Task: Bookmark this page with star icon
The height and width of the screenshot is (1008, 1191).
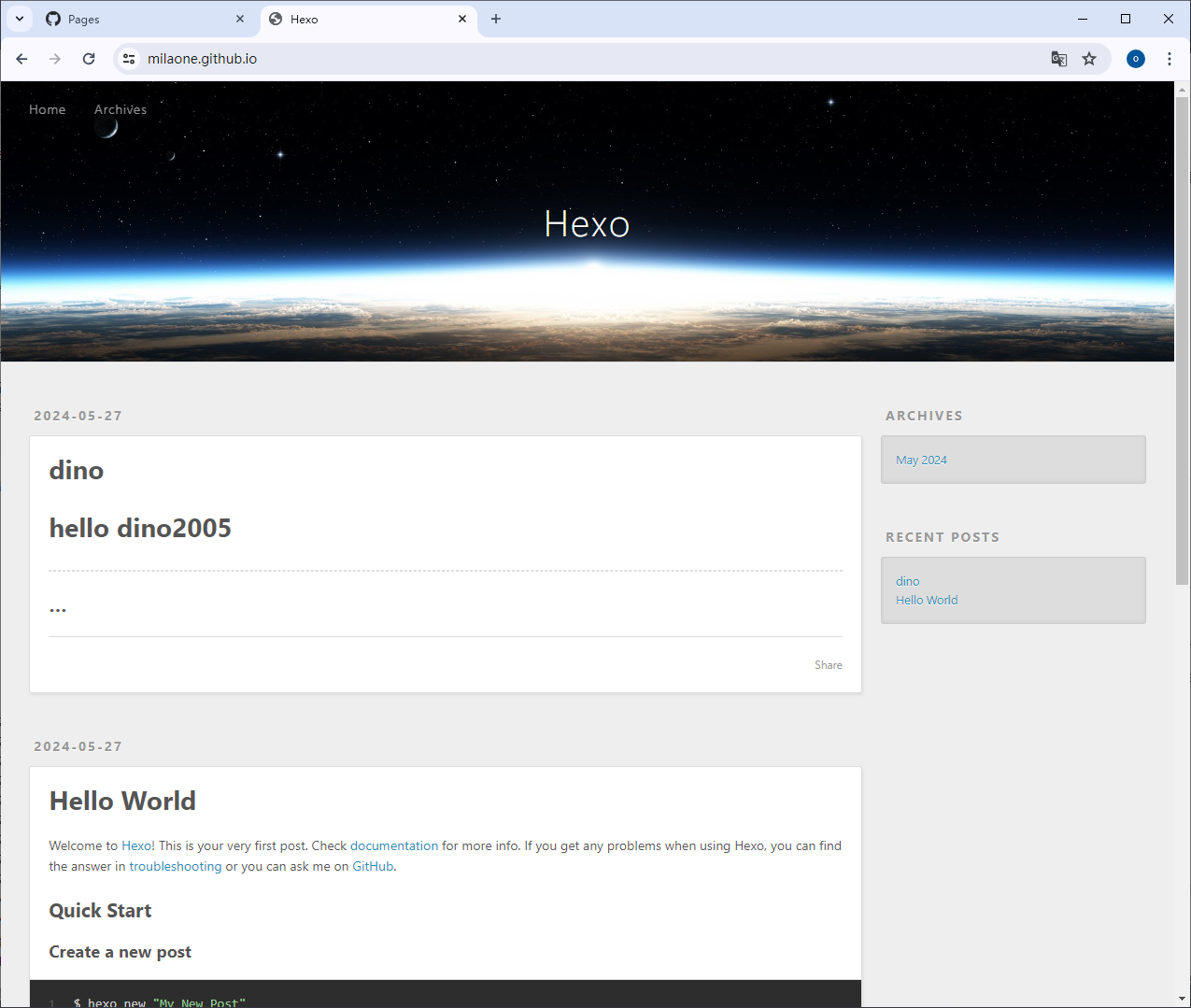Action: coord(1089,59)
